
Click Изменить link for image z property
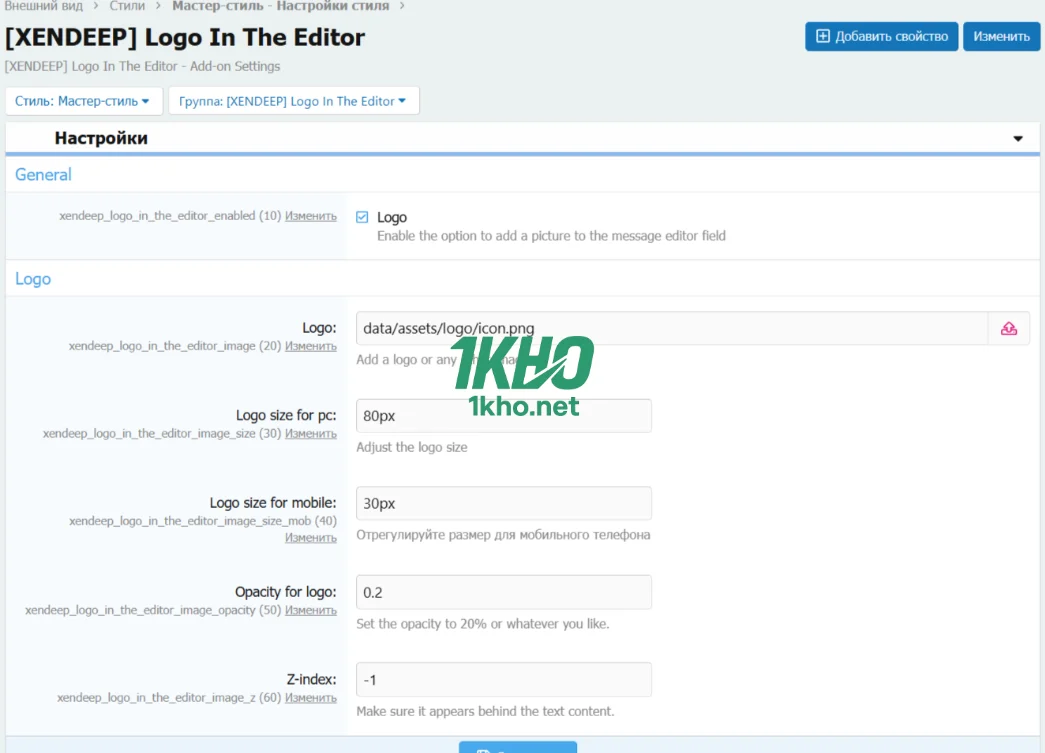pyautogui.click(x=310, y=698)
